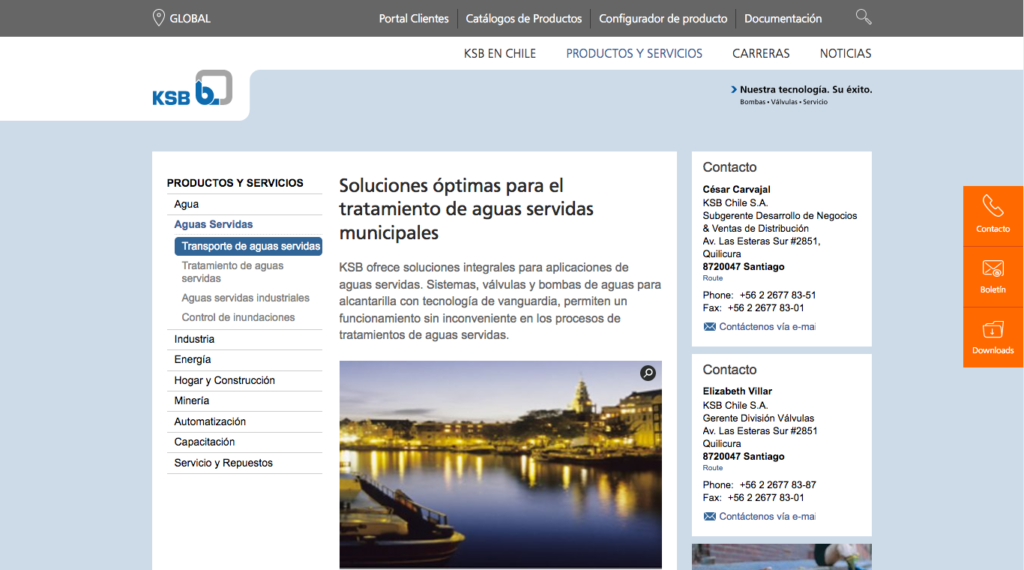Click Route link under Elizabeth Villar's address

(712, 468)
